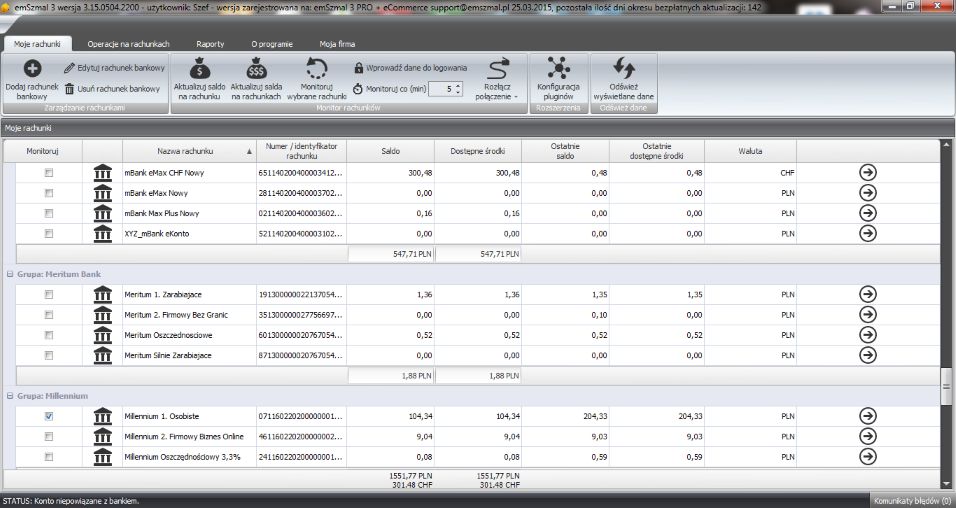Check Monitoruj for Millennium 2. Firmowy Biznes Online
This screenshot has width=956, height=508.
(x=49, y=436)
